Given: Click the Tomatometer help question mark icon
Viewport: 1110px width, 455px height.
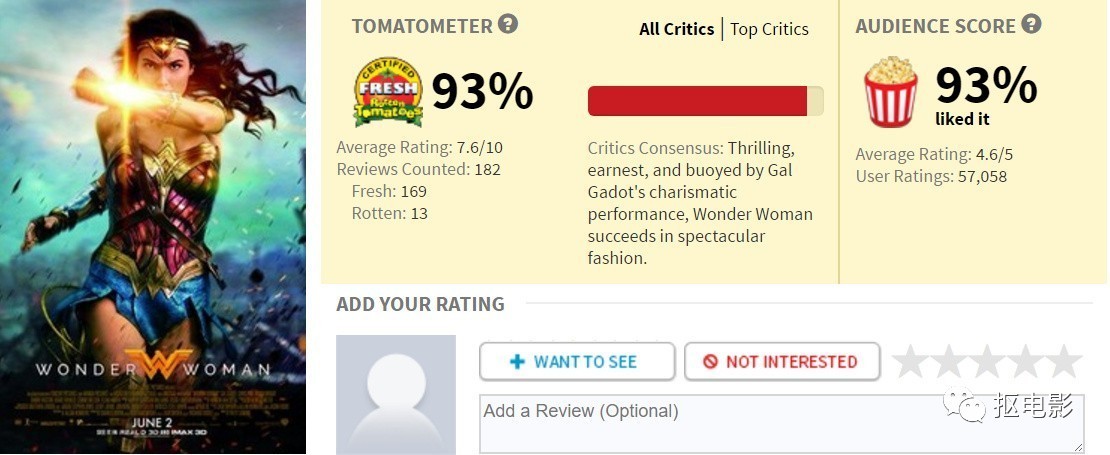Looking at the screenshot, I should point(508,24).
